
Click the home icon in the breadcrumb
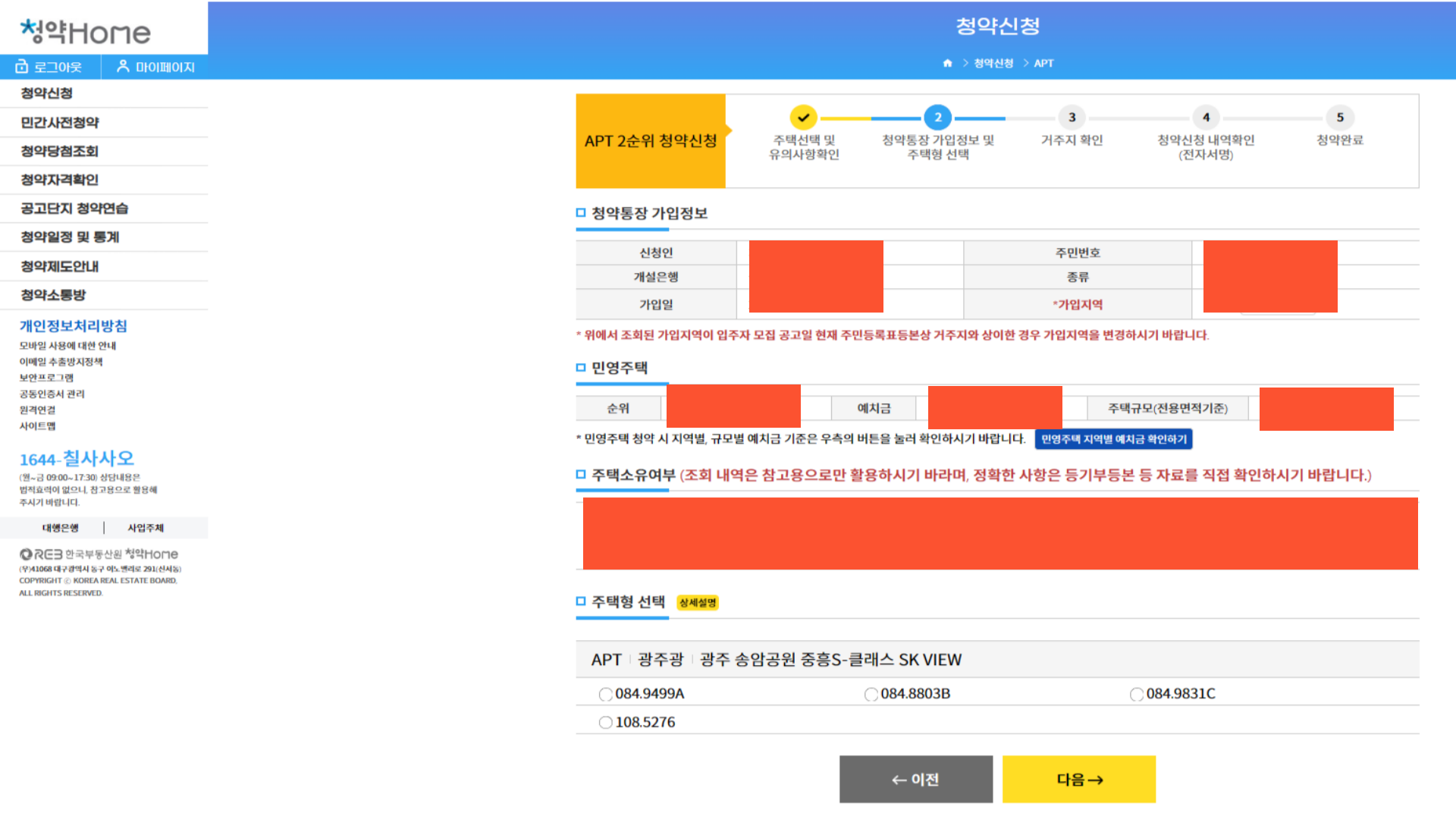pyautogui.click(x=947, y=64)
